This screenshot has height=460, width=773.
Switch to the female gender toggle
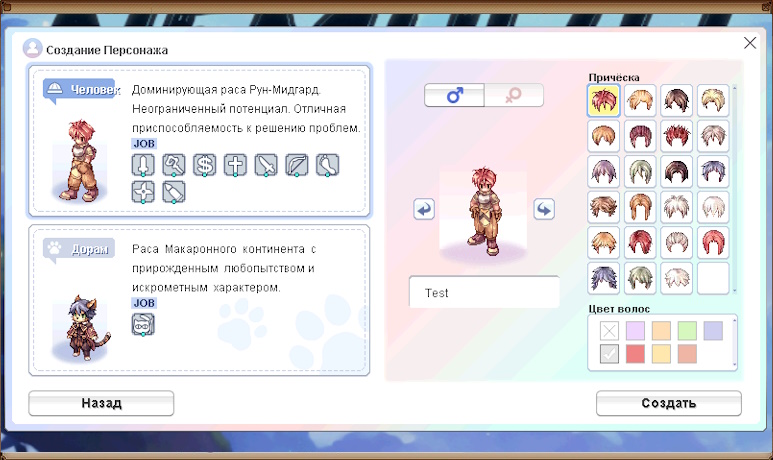pyautogui.click(x=514, y=95)
